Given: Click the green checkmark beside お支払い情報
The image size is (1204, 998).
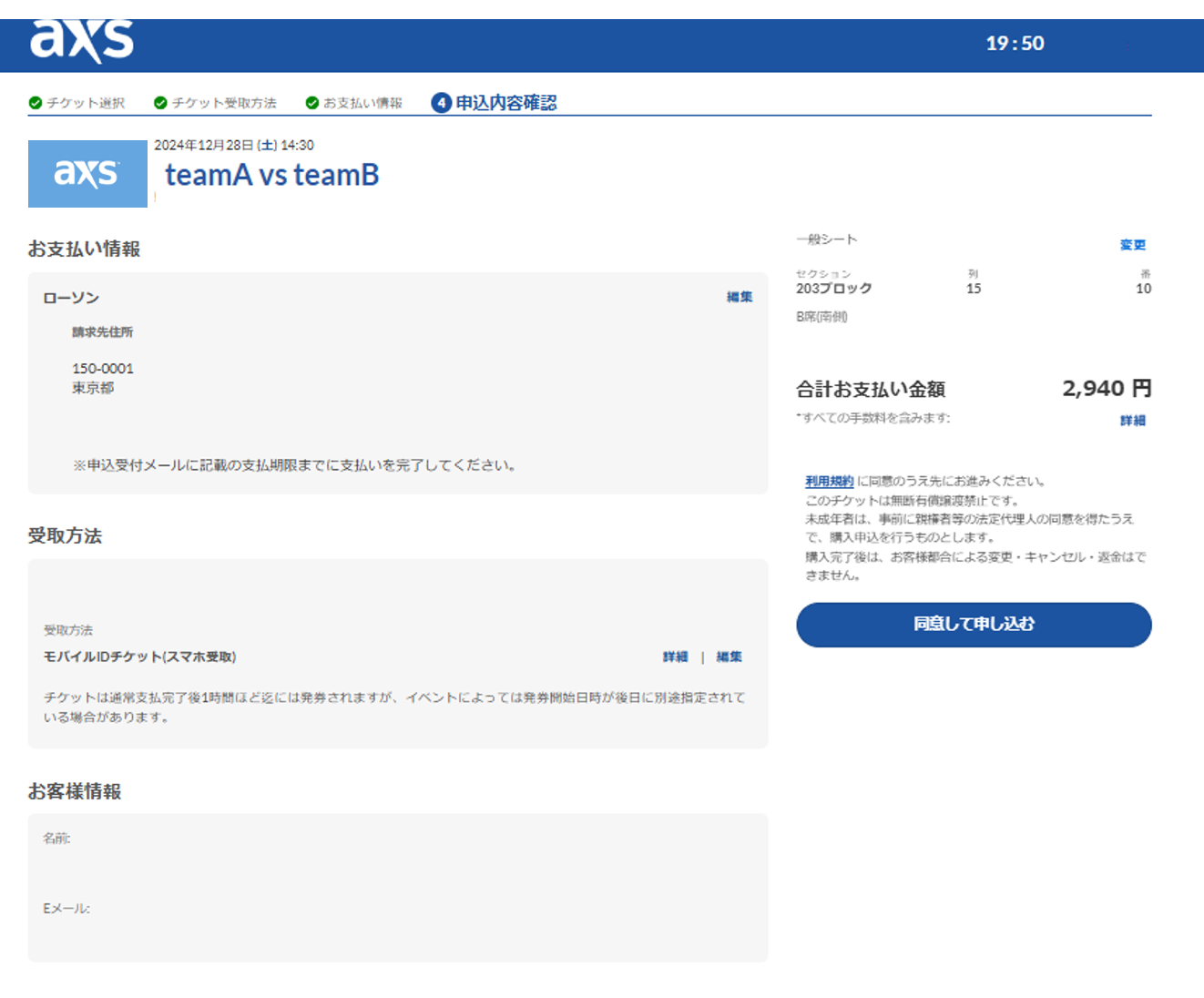Looking at the screenshot, I should coord(312,103).
